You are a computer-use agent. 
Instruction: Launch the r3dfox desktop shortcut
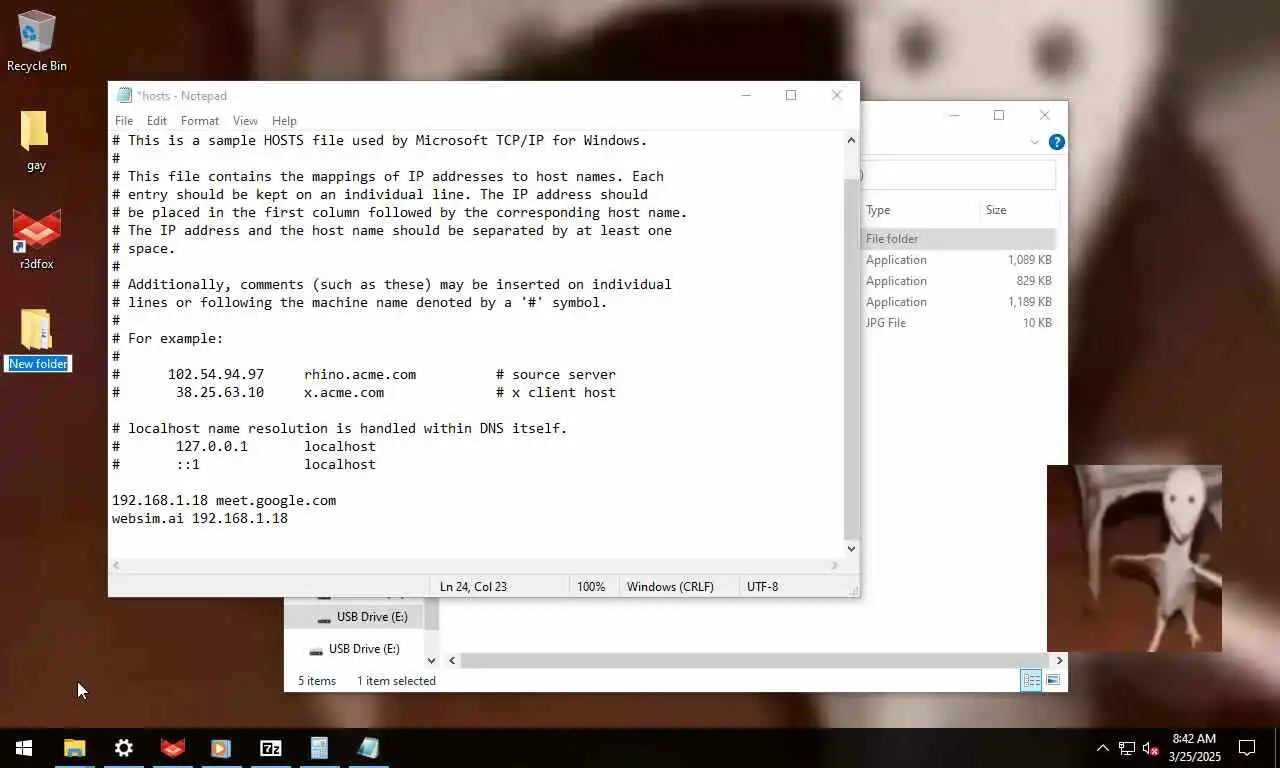(36, 240)
